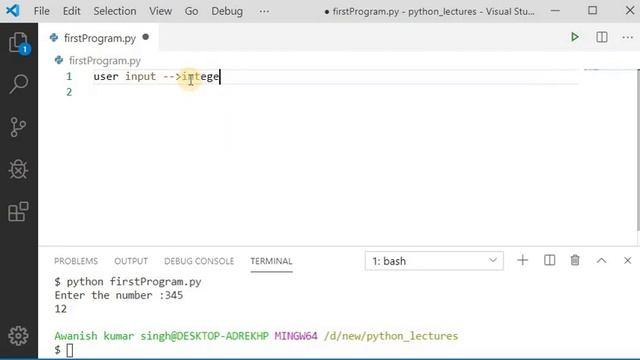Click the VS Code logo icon

click(13, 11)
